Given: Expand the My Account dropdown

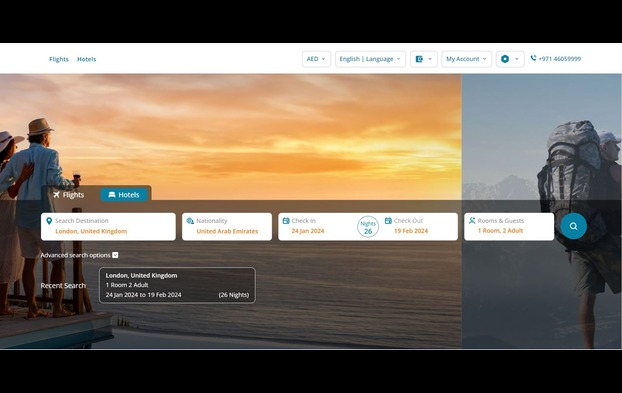Looking at the screenshot, I should click(x=466, y=59).
